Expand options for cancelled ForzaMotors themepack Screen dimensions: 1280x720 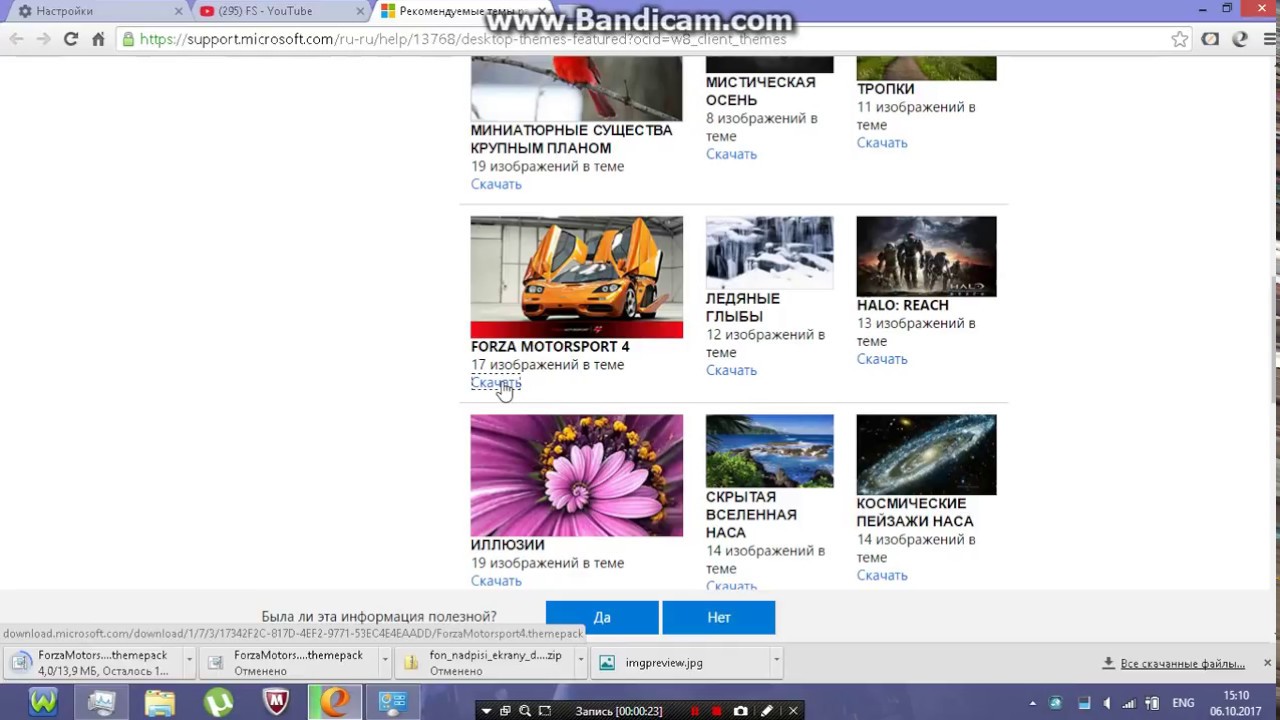coord(384,660)
